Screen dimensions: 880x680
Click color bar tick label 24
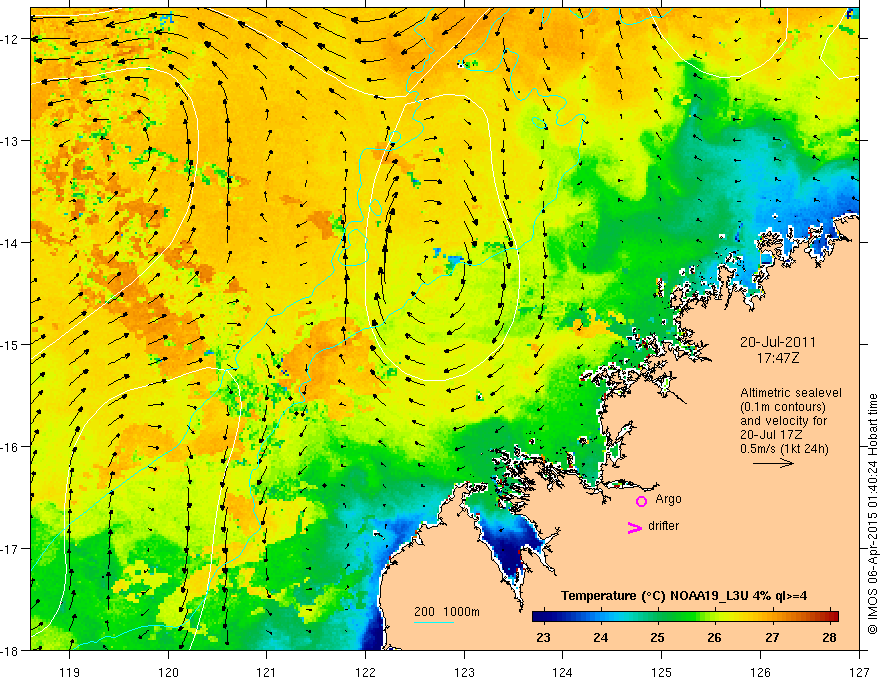pyautogui.click(x=601, y=637)
